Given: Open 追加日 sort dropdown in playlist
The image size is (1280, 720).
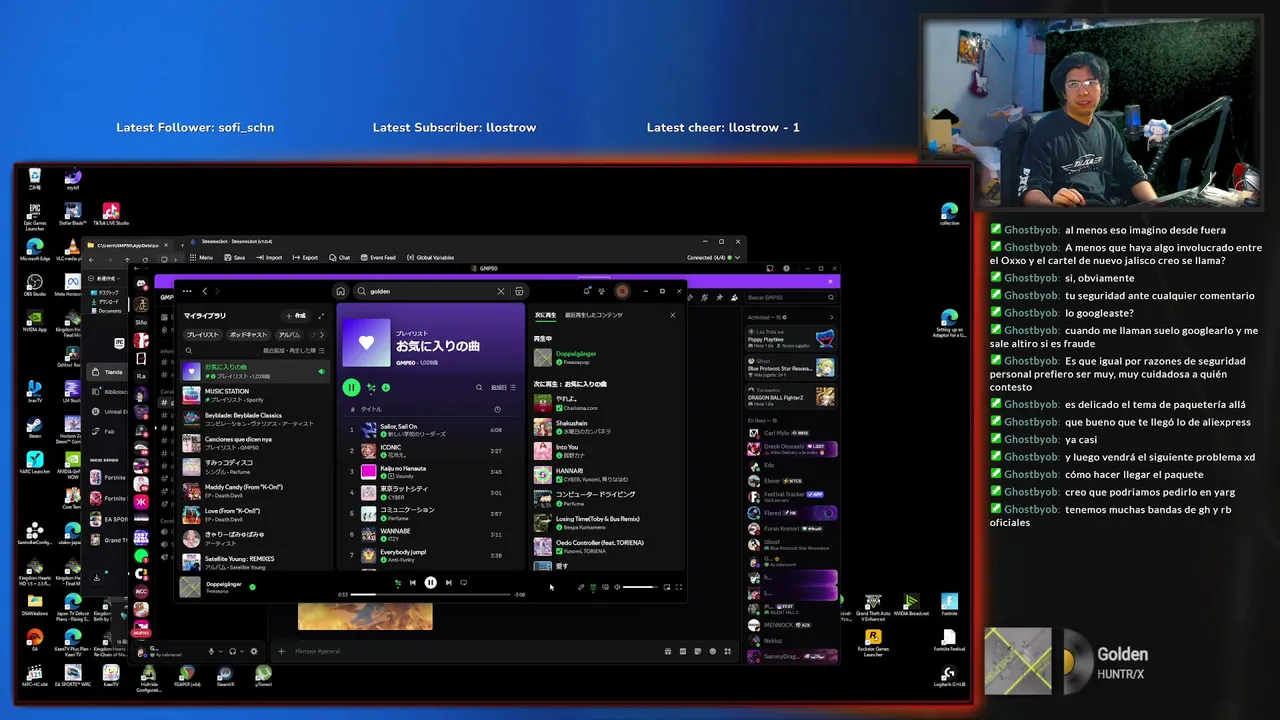Looking at the screenshot, I should (x=503, y=387).
